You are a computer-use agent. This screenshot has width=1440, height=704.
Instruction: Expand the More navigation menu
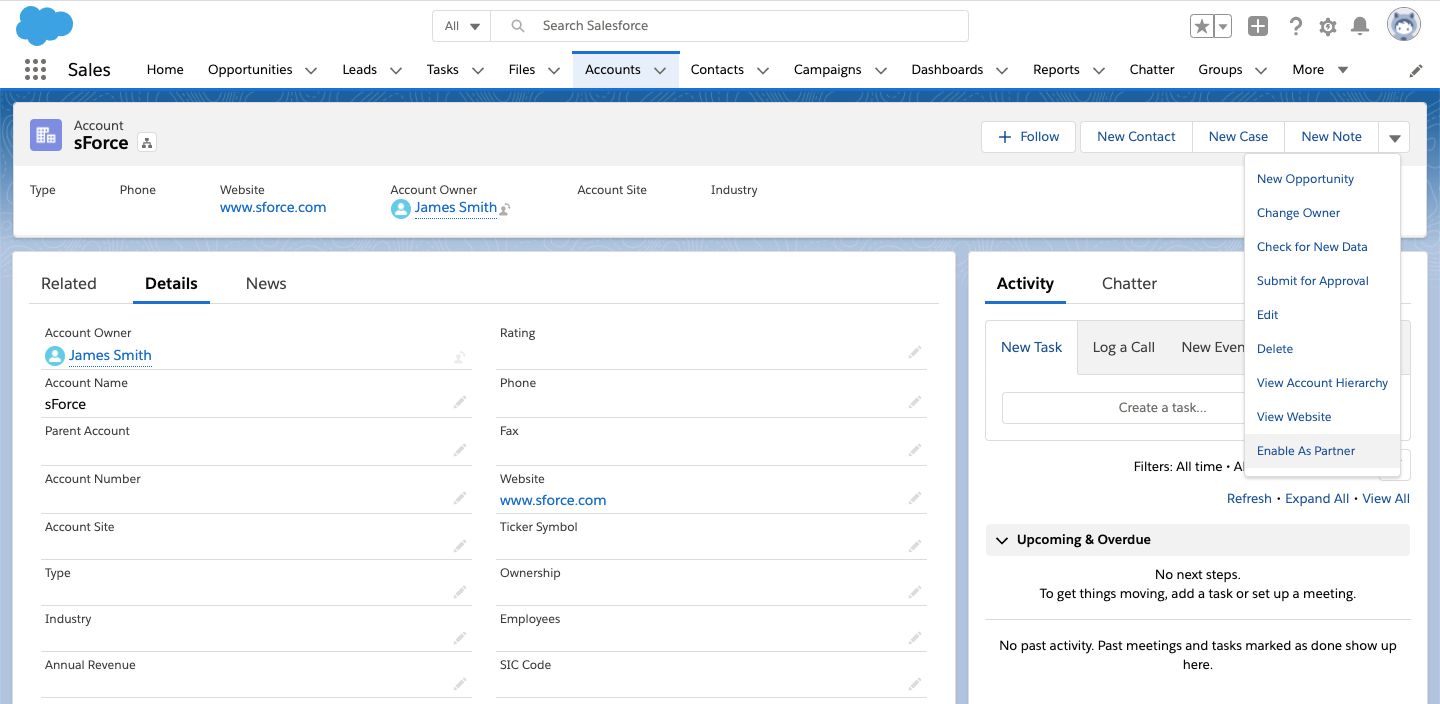pyautogui.click(x=1320, y=70)
